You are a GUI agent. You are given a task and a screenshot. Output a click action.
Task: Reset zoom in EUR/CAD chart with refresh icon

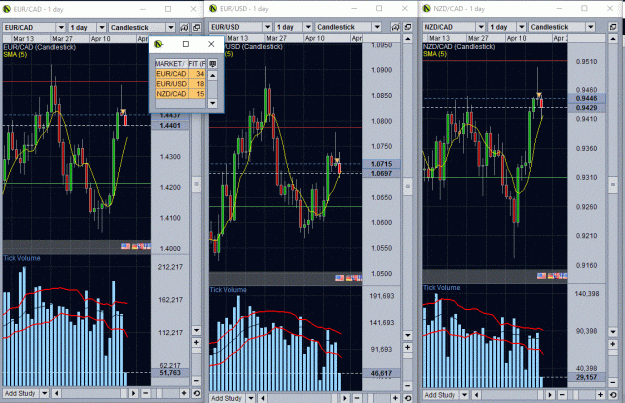(197, 393)
